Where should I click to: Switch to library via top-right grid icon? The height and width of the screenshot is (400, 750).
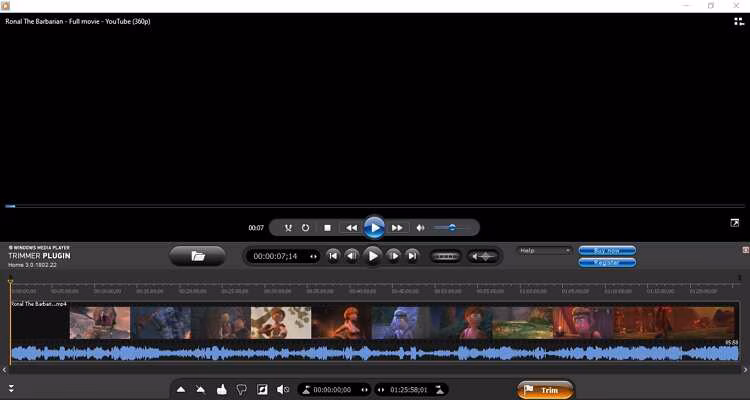click(x=739, y=22)
